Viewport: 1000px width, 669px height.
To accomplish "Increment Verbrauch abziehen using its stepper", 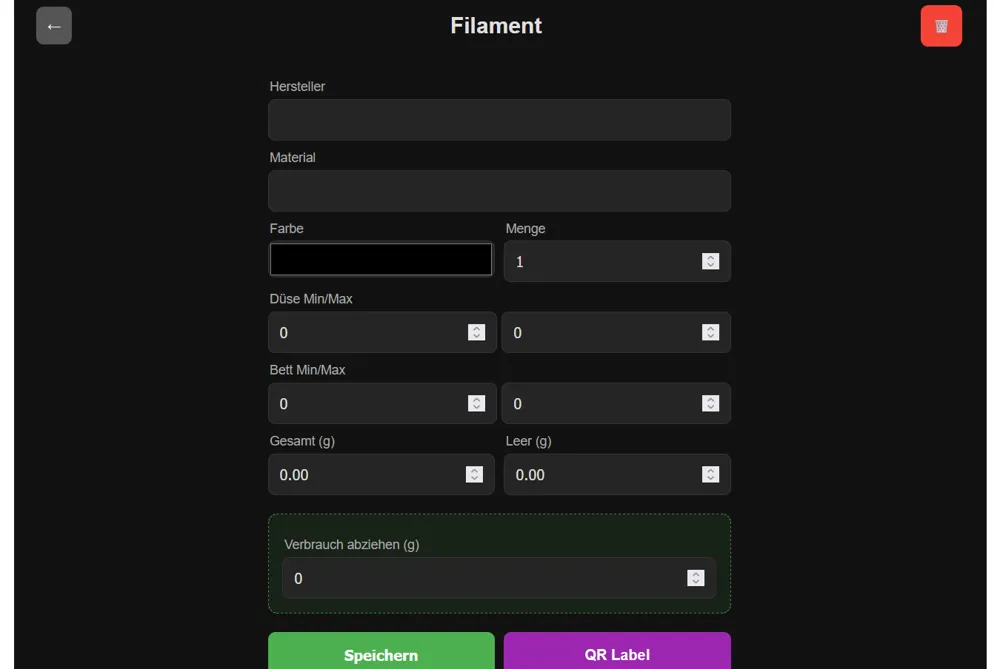I will pos(695,574).
